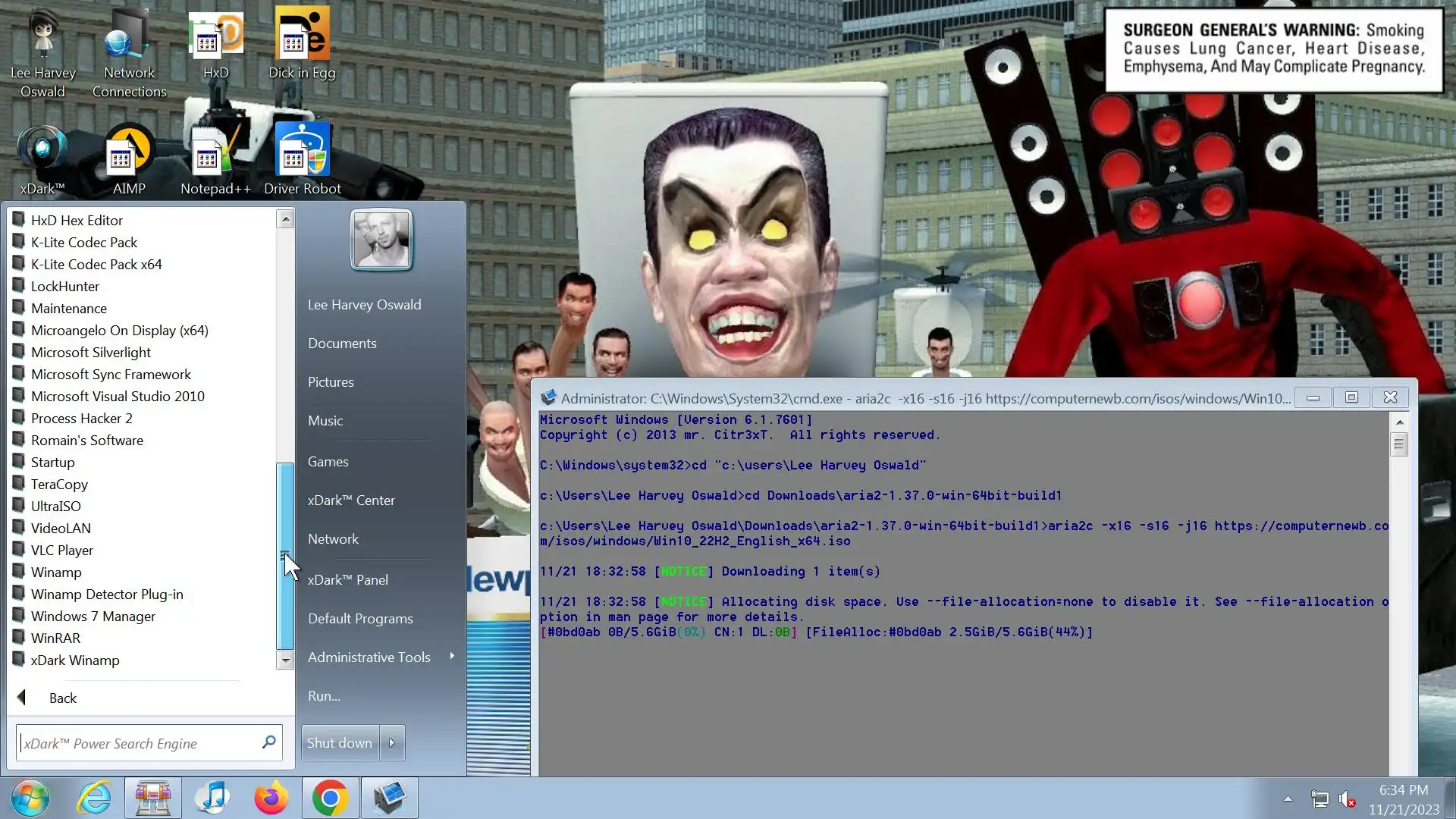Click the muted volume tray icon

click(x=1347, y=799)
